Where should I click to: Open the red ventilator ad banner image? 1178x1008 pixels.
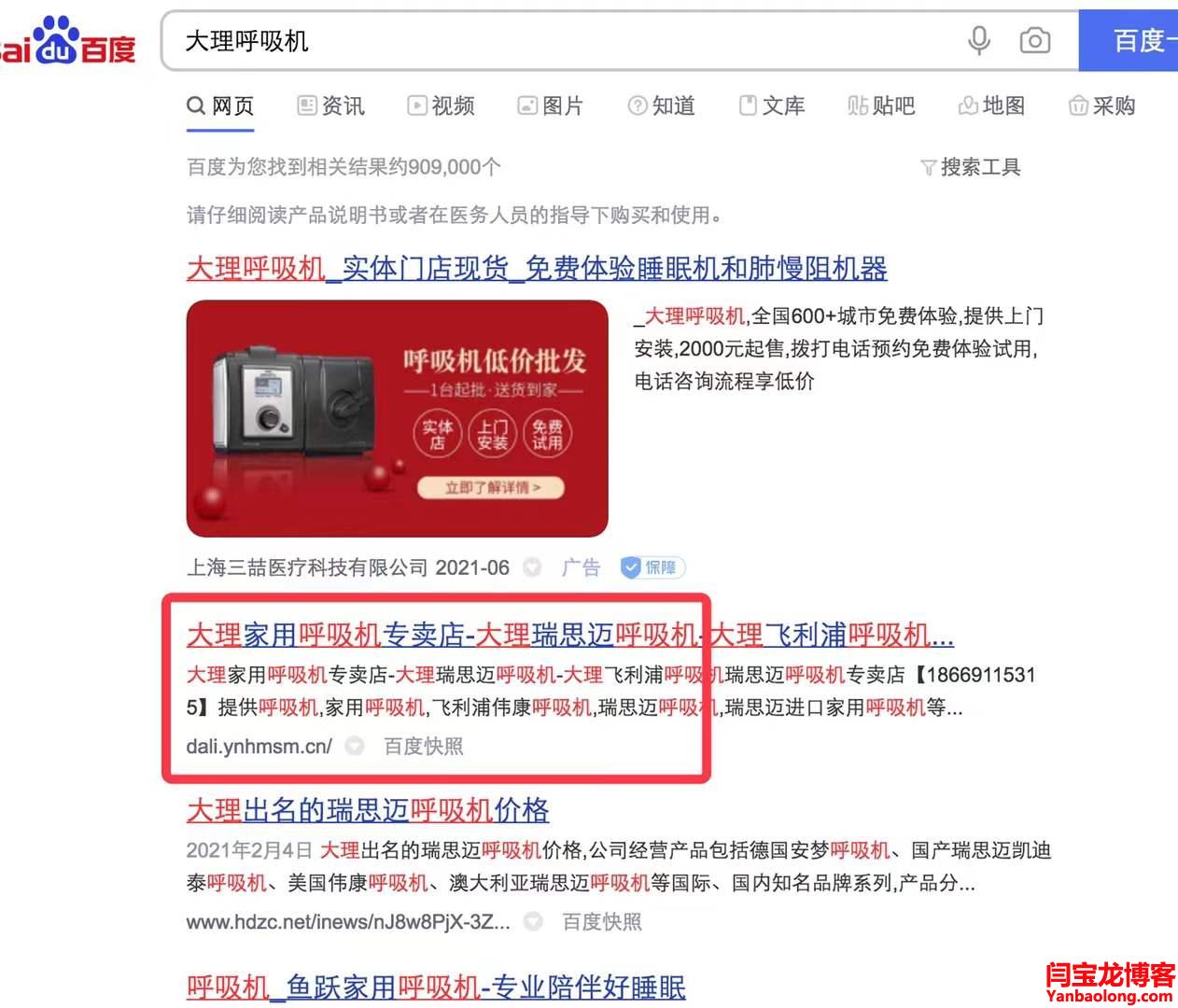click(x=398, y=418)
